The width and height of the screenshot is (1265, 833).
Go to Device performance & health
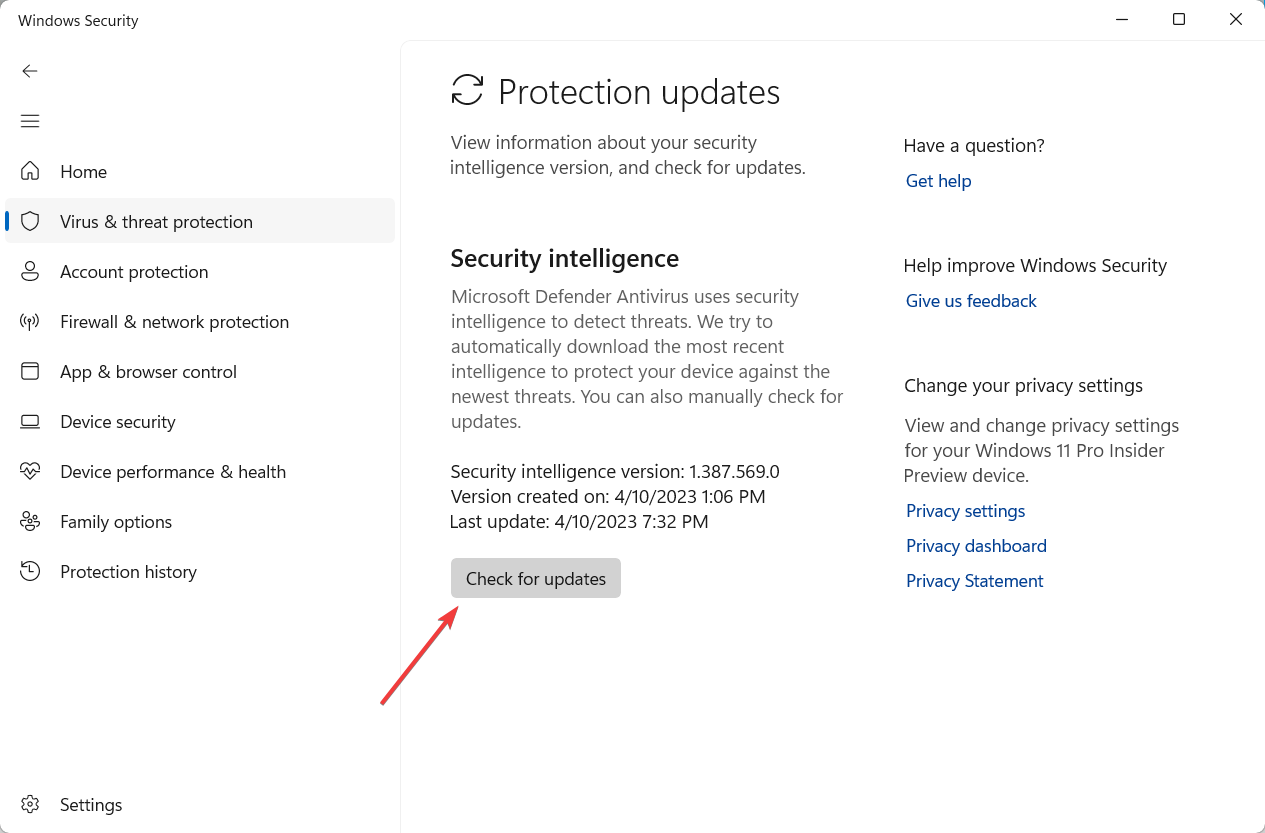[173, 472]
